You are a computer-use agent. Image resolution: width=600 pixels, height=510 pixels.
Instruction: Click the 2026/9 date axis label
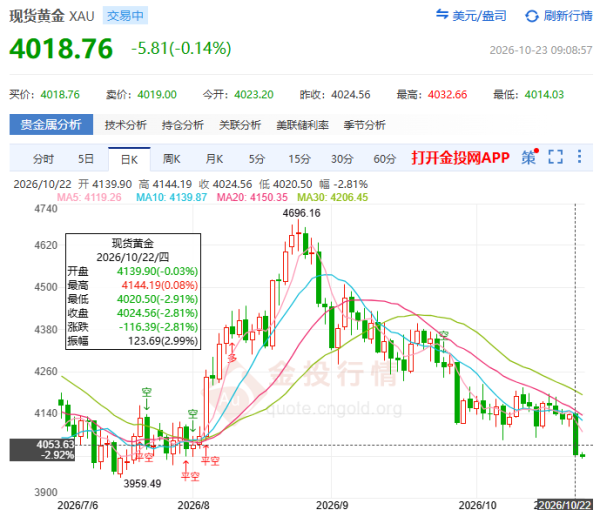pyautogui.click(x=332, y=505)
